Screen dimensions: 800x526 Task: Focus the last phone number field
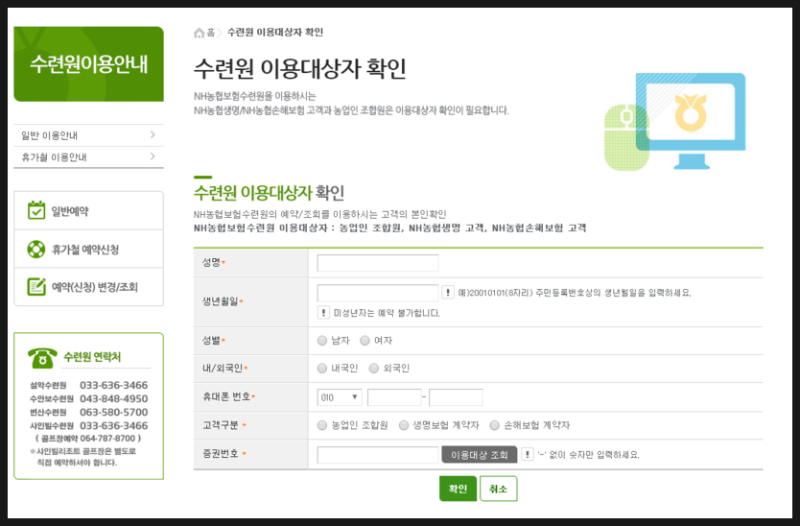point(456,397)
